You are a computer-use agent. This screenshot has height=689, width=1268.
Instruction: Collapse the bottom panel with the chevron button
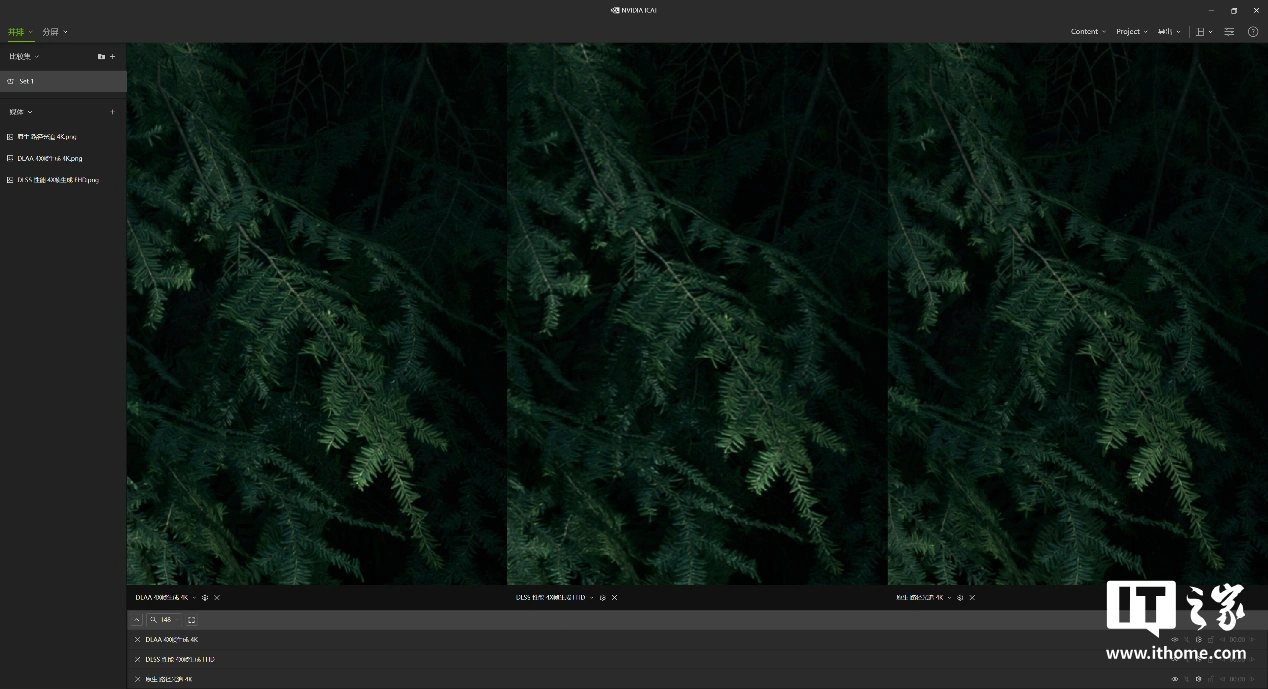tap(137, 620)
